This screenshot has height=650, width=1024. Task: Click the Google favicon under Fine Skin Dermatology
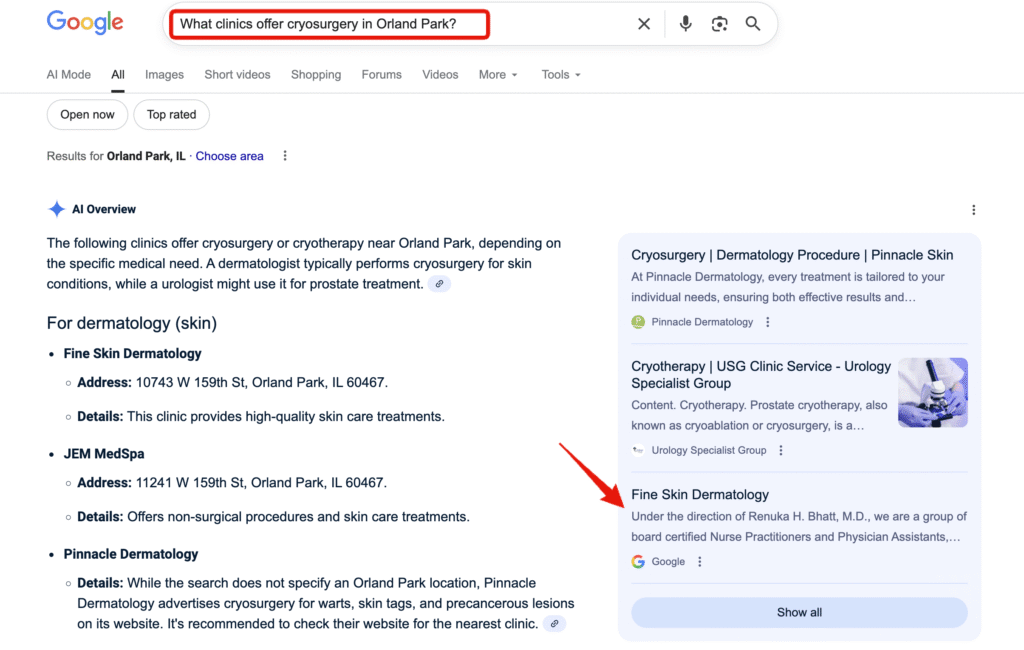[x=639, y=561]
